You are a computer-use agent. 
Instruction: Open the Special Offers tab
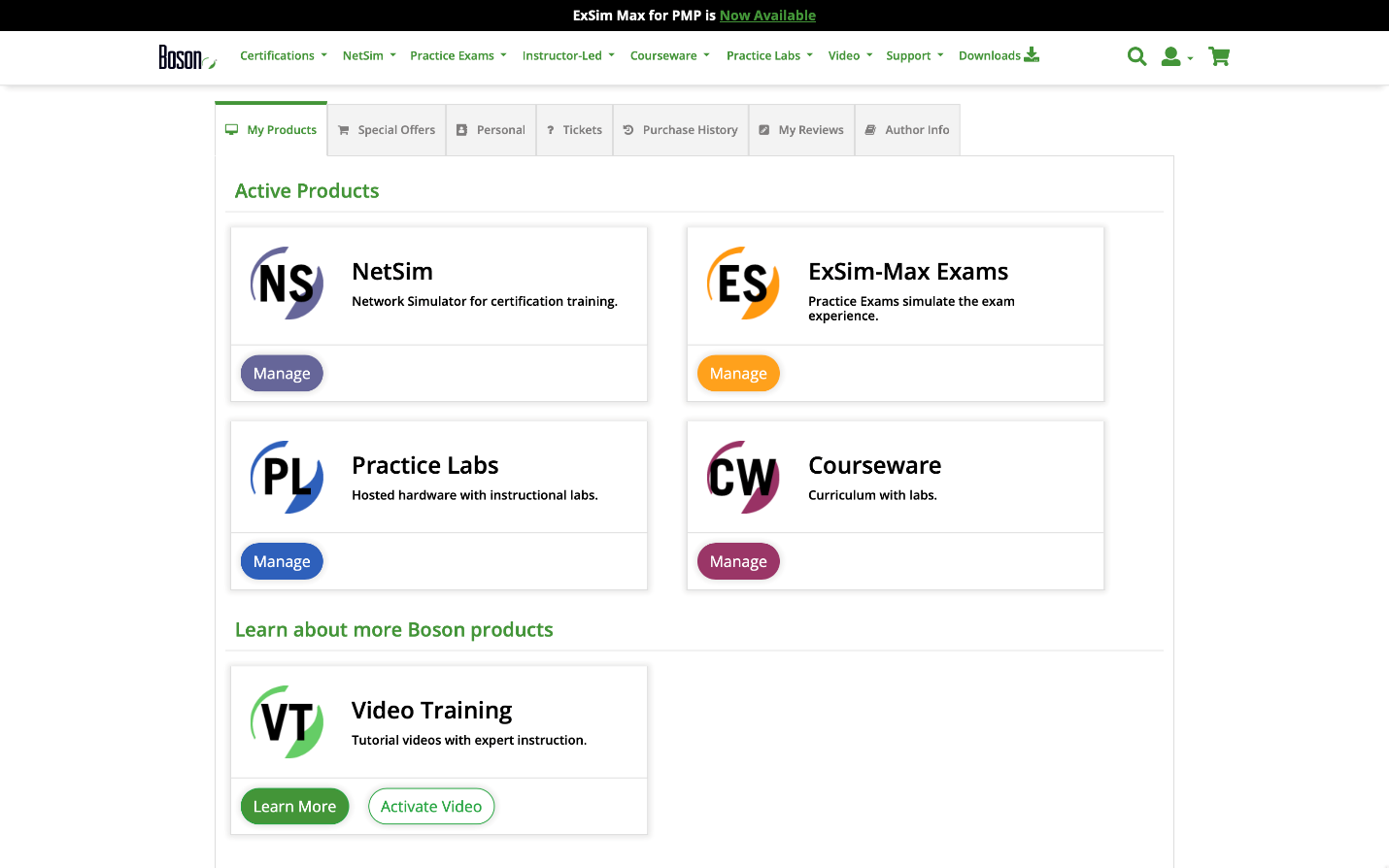[x=387, y=130]
